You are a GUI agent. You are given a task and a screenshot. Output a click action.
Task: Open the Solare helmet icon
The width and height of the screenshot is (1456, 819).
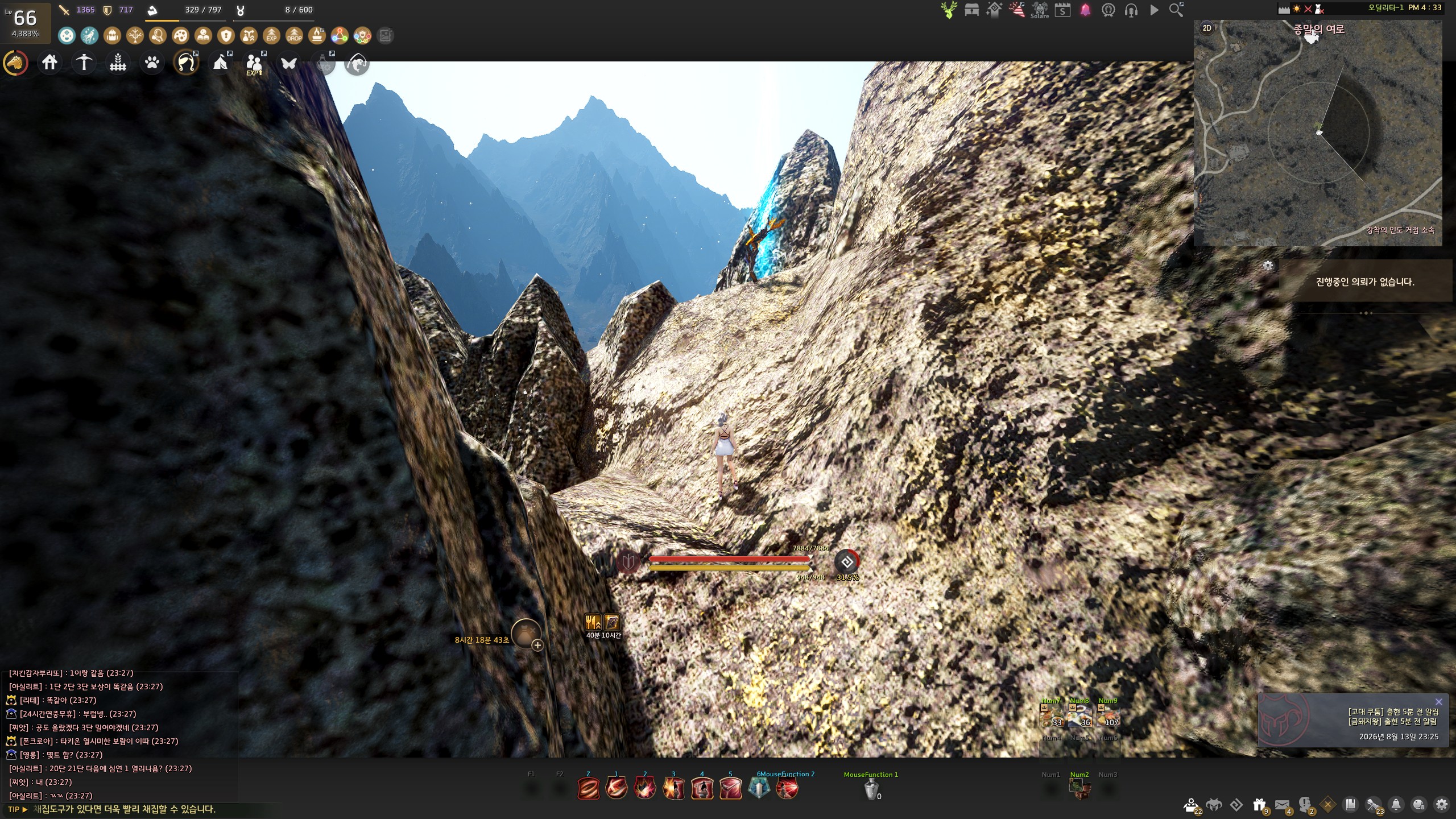coord(1040,10)
